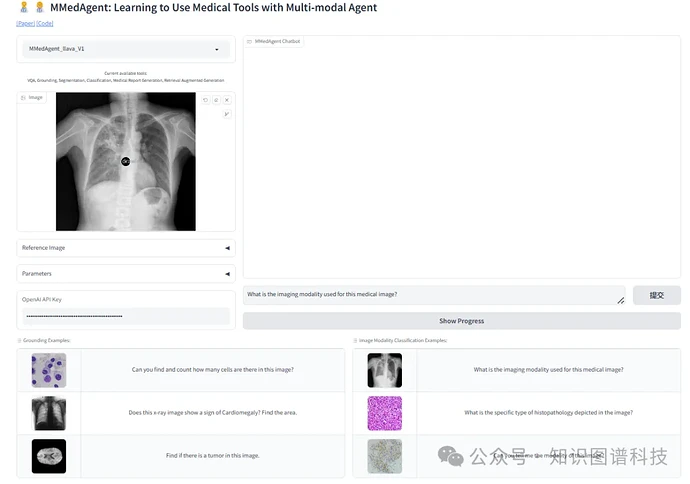The width and height of the screenshot is (690, 484).
Task: Remove the uploaded x-ray with the X icon
Action: pos(227,100)
